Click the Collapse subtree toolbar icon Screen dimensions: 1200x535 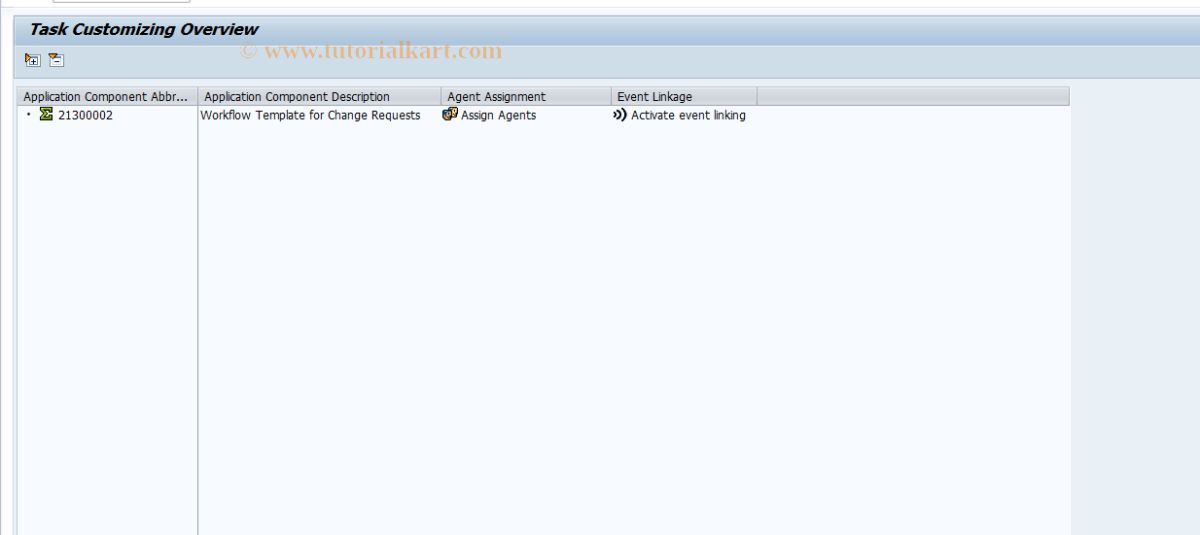click(56, 60)
